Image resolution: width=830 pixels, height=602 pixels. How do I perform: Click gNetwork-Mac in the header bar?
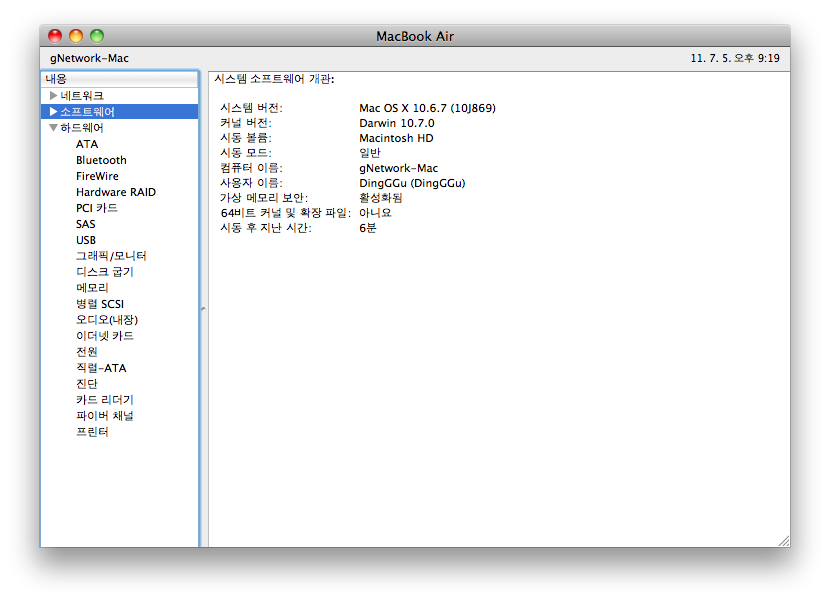click(89, 58)
